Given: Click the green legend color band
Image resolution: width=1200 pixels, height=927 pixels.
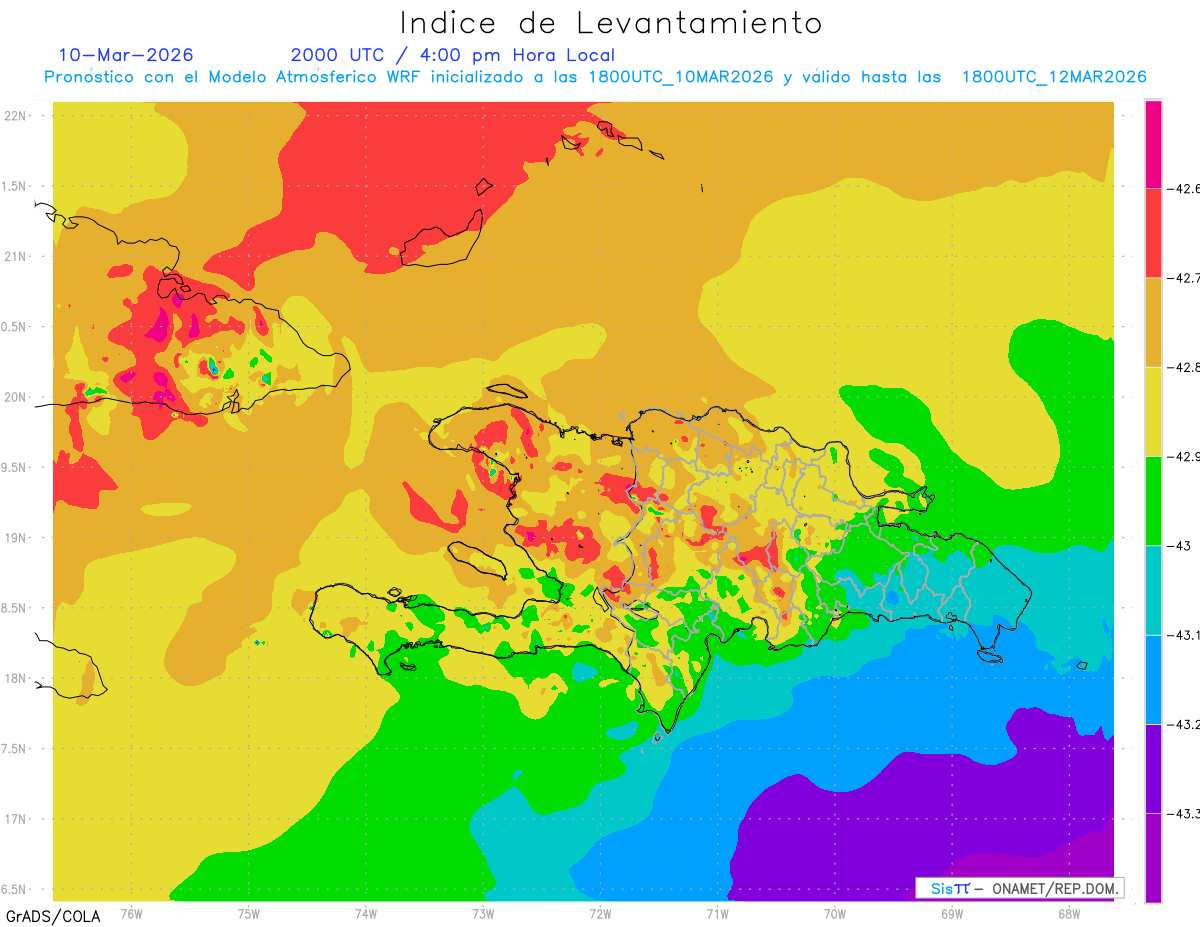Looking at the screenshot, I should (1153, 500).
